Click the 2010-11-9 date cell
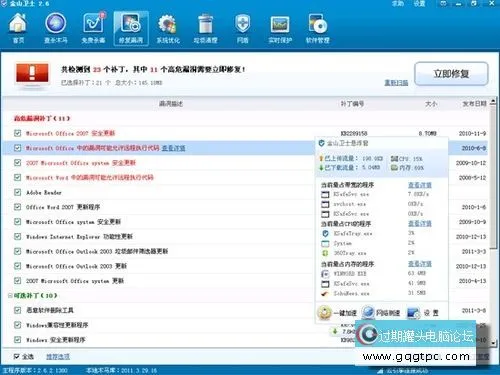The image size is (500, 375). coord(472,134)
